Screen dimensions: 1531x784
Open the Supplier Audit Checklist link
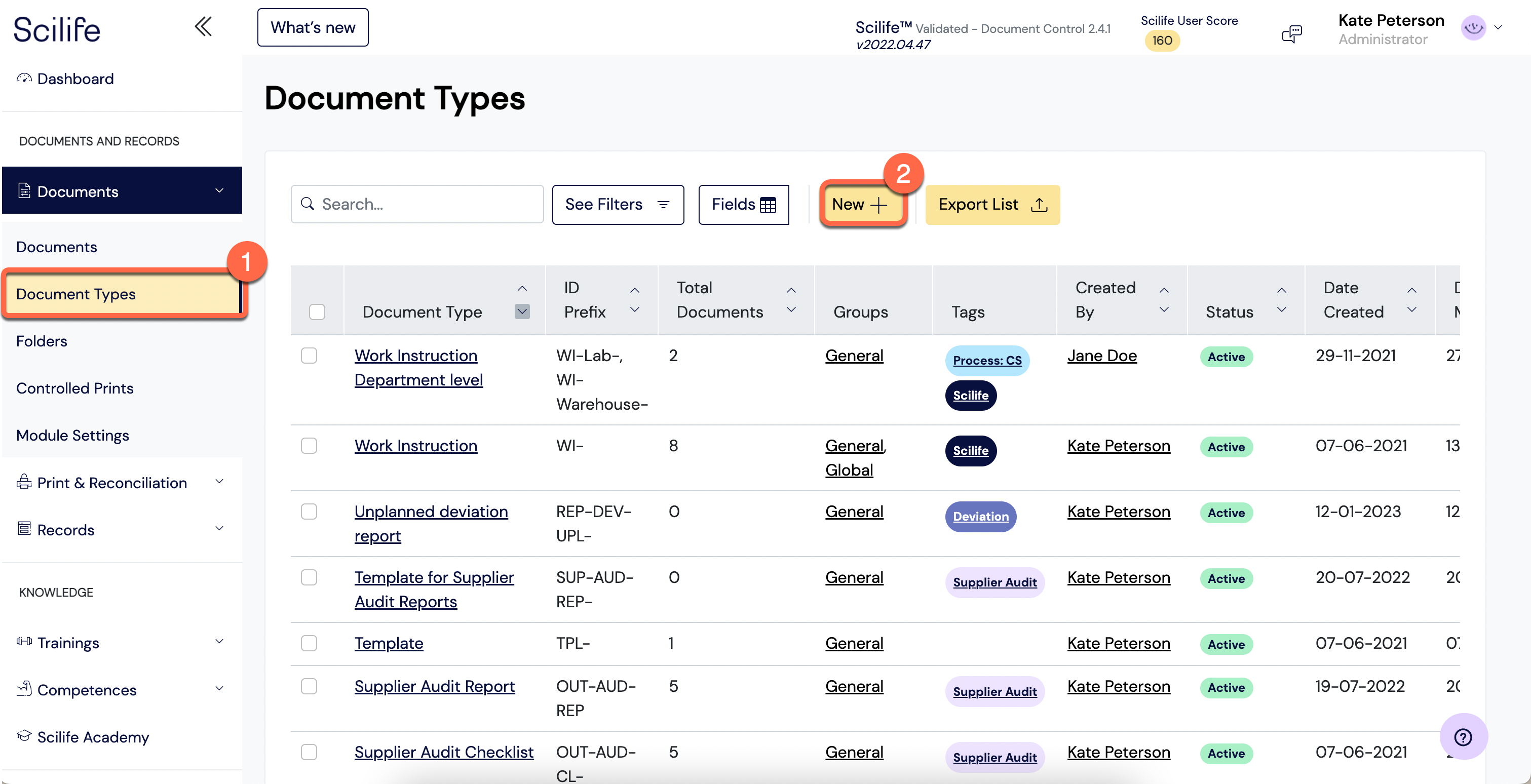(443, 753)
